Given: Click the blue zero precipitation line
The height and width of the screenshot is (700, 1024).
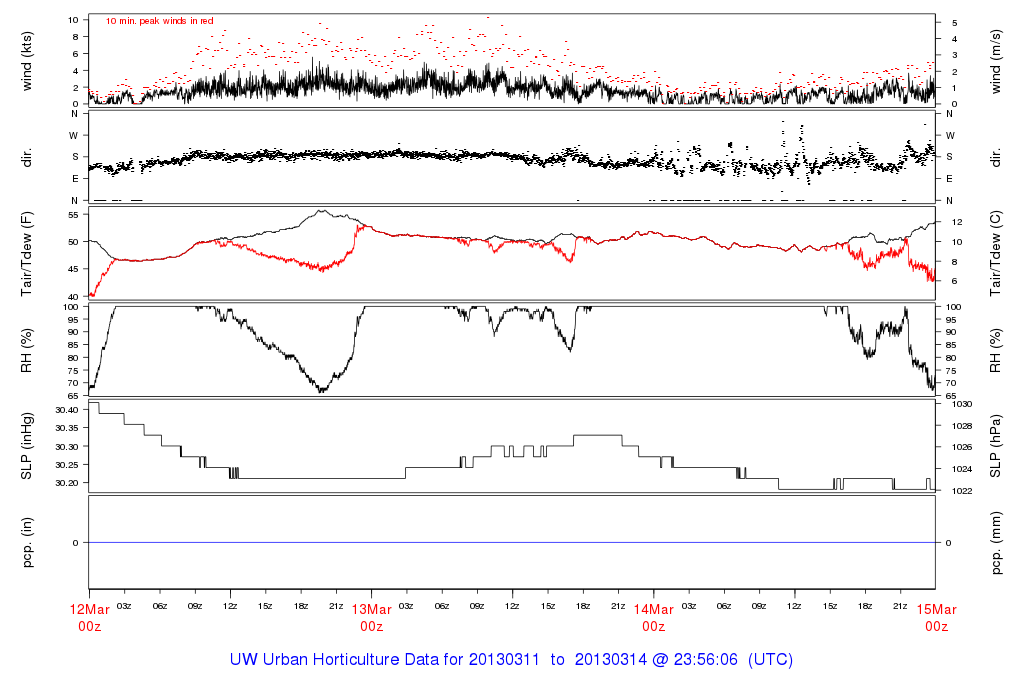Looking at the screenshot, I should [512, 543].
